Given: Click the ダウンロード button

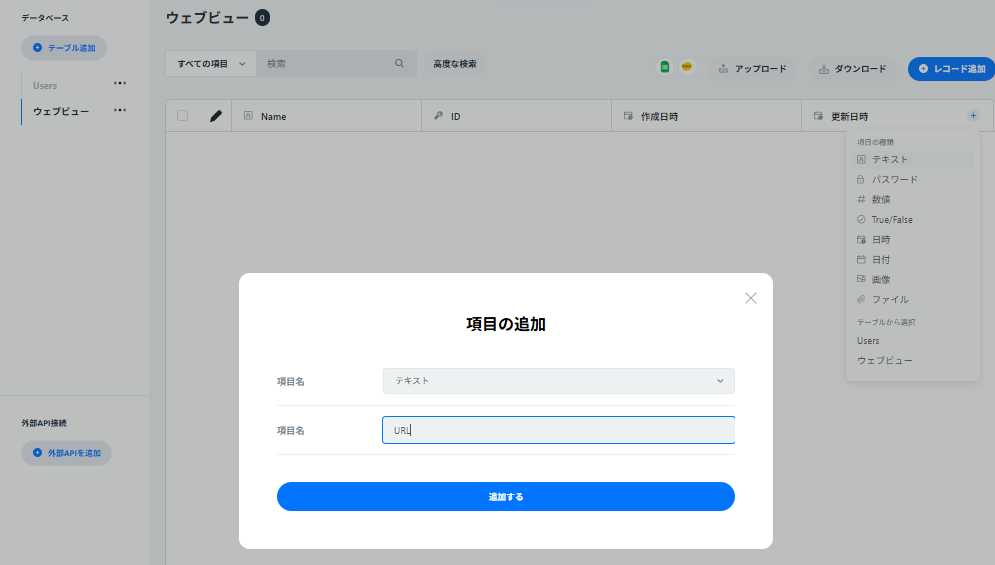Looking at the screenshot, I should 852,69.
